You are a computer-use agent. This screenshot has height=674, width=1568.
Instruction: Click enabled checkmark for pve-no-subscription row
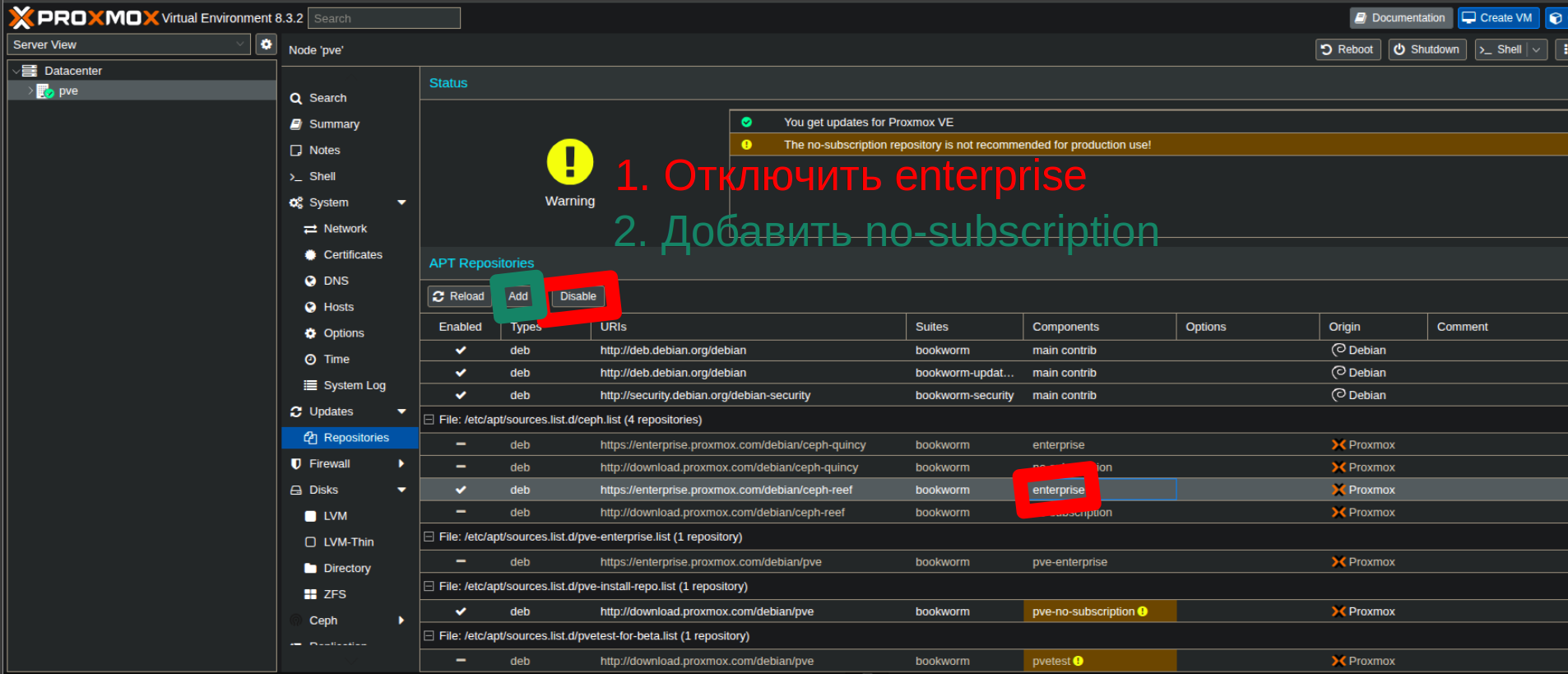(x=461, y=611)
